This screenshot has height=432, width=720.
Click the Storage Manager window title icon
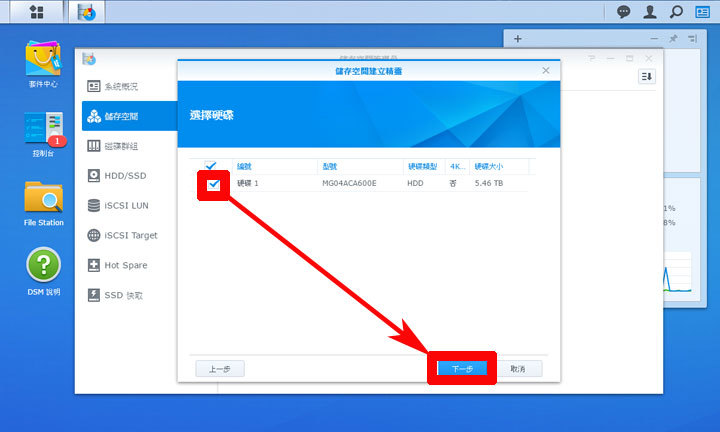[89, 59]
